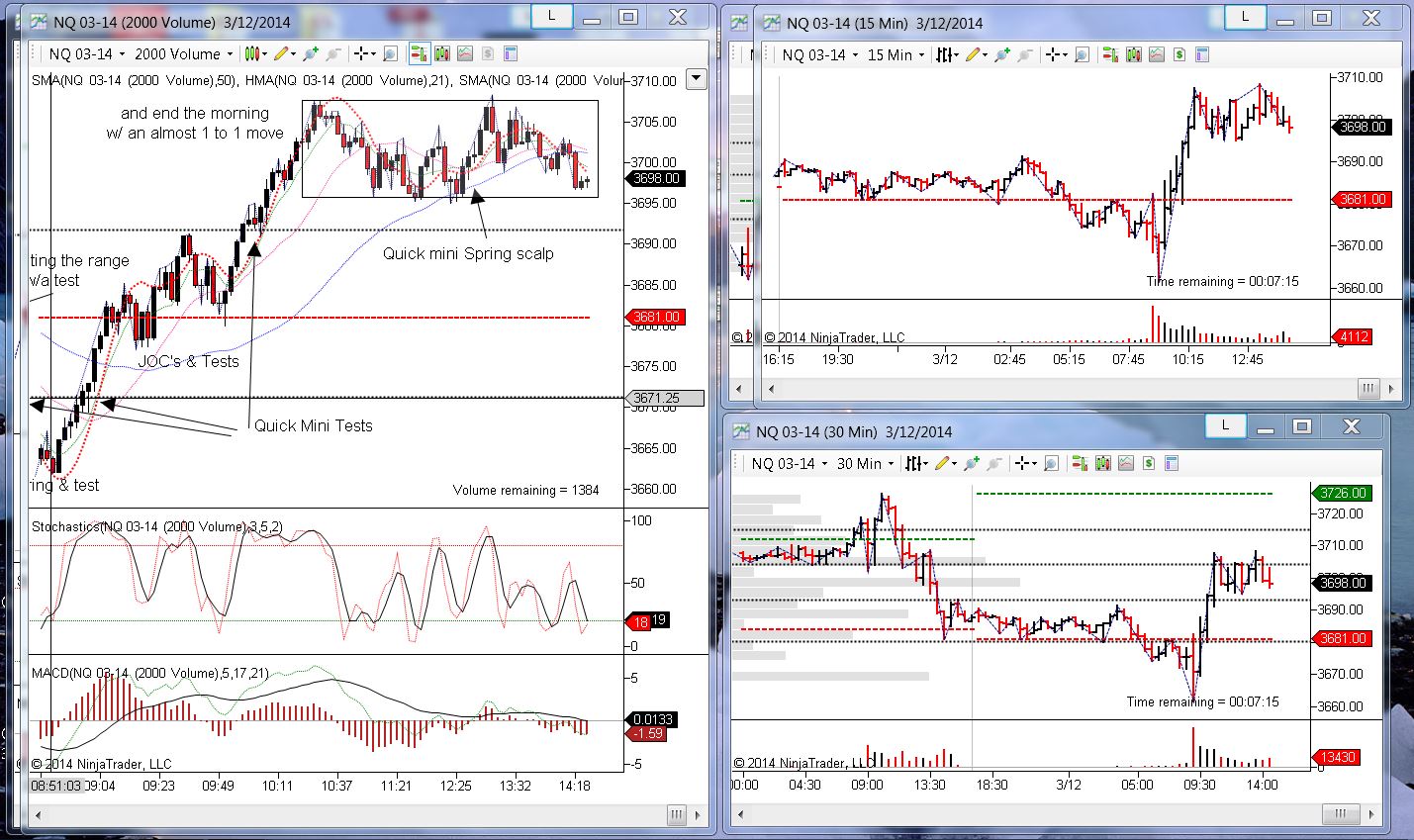Click horizontal scrollbar thumb in 2000 Volume window

click(x=677, y=814)
